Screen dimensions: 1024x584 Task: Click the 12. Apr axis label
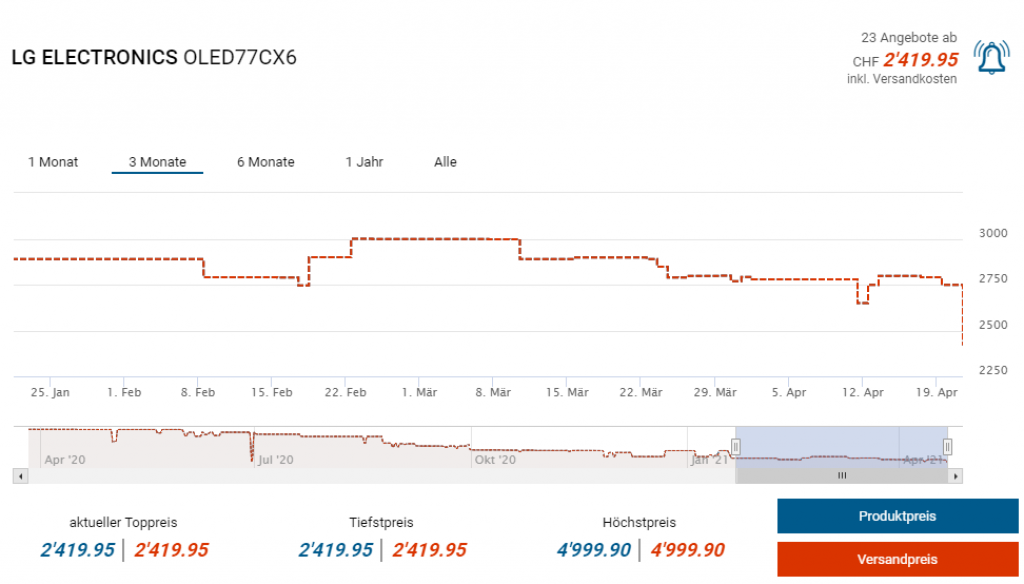863,393
